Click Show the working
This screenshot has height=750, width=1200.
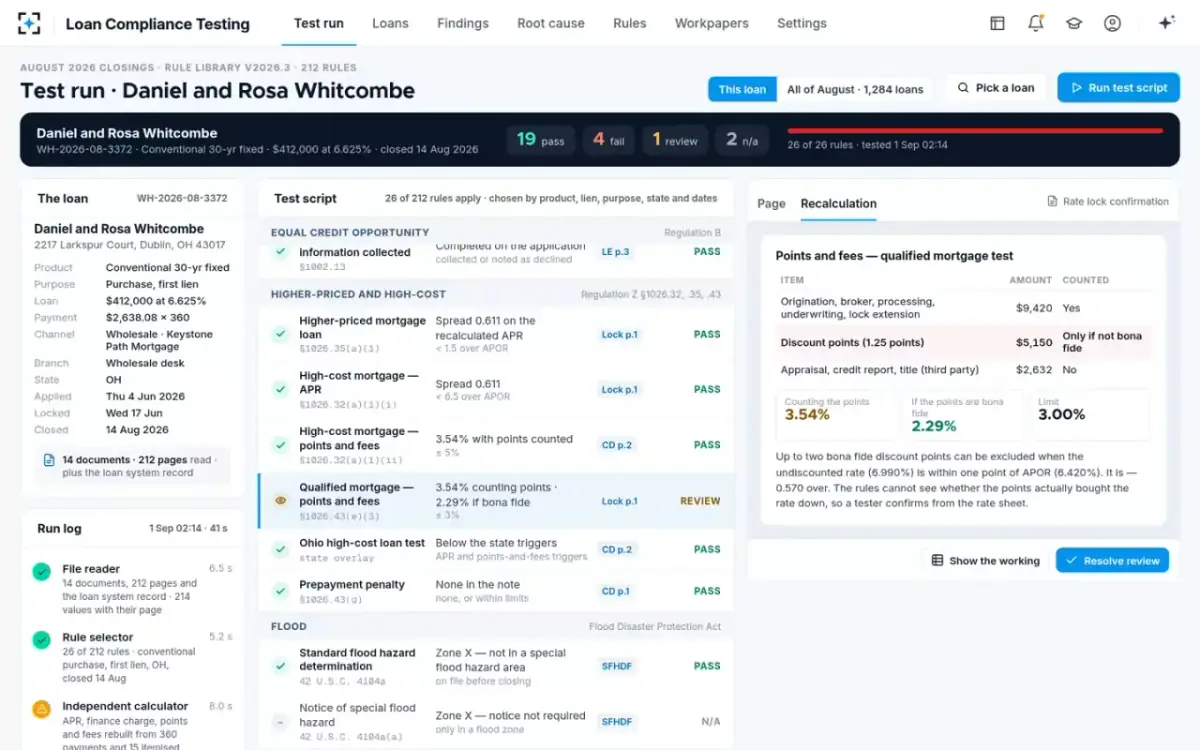coord(985,561)
